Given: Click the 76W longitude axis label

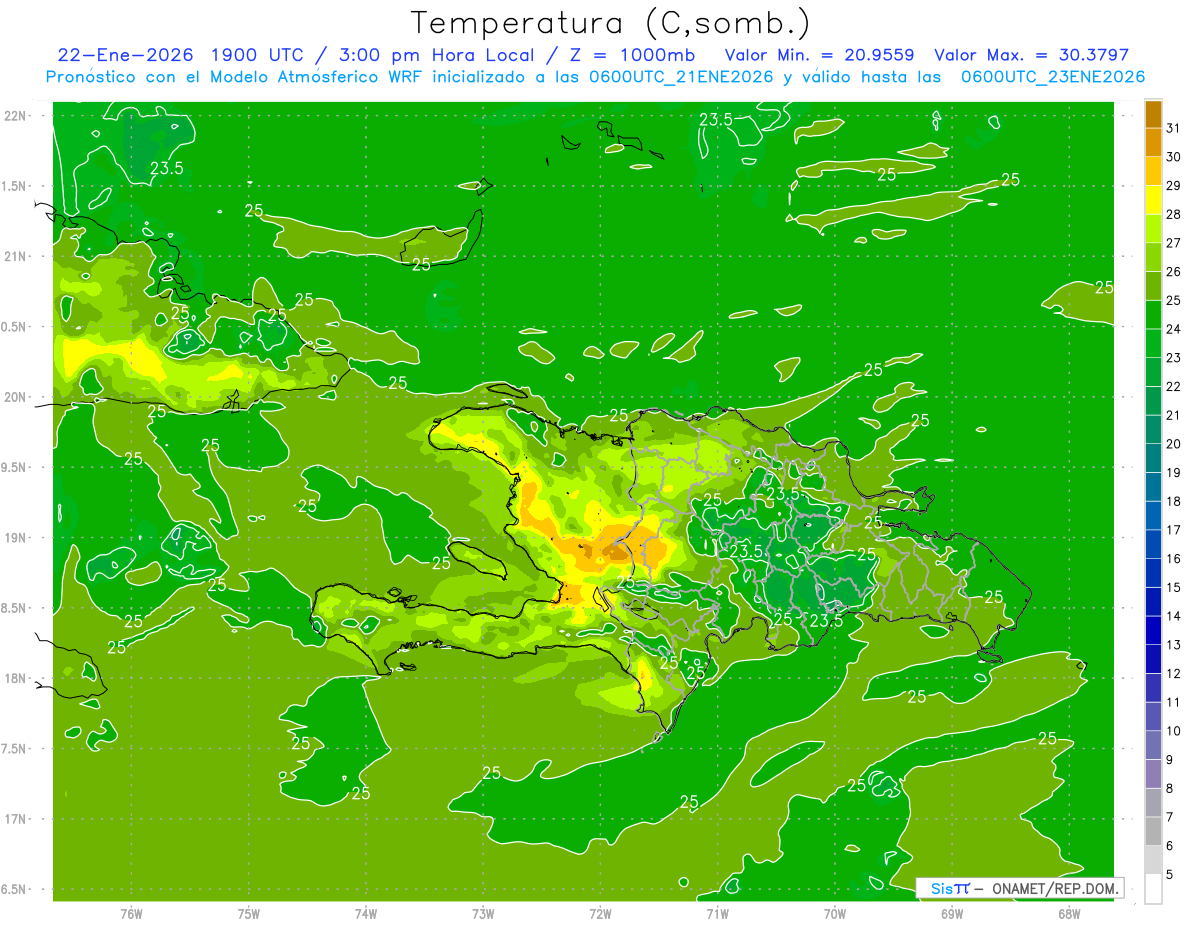Looking at the screenshot, I should 131,913.
